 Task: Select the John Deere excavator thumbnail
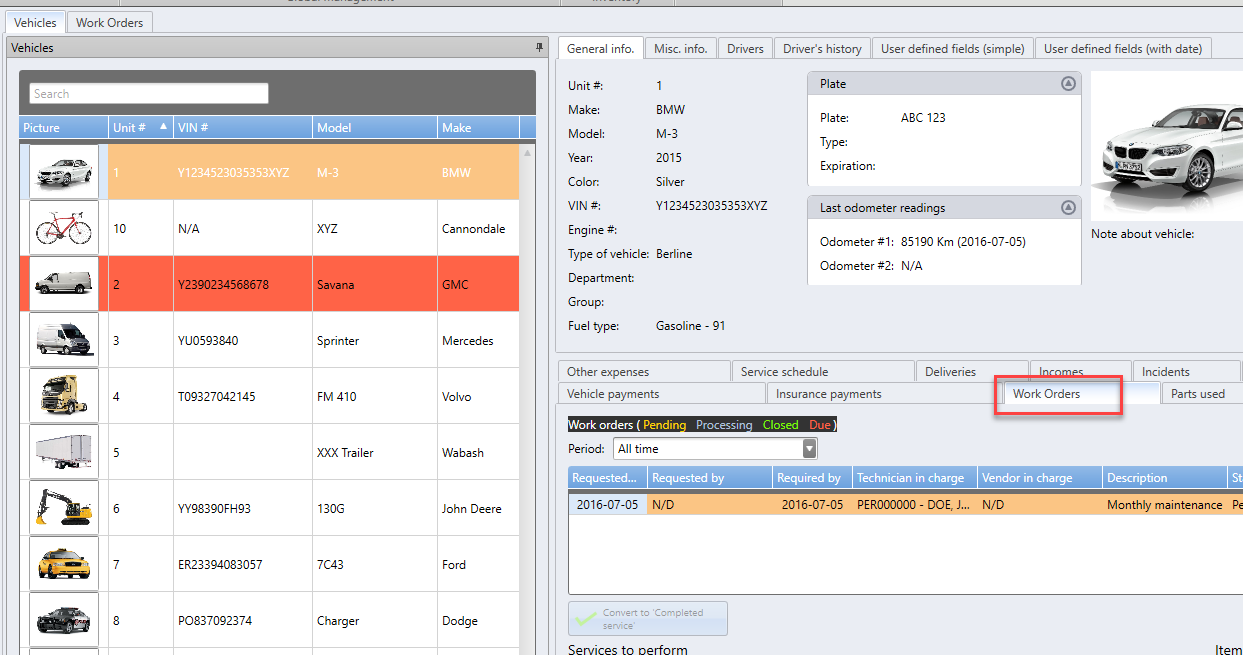point(64,508)
